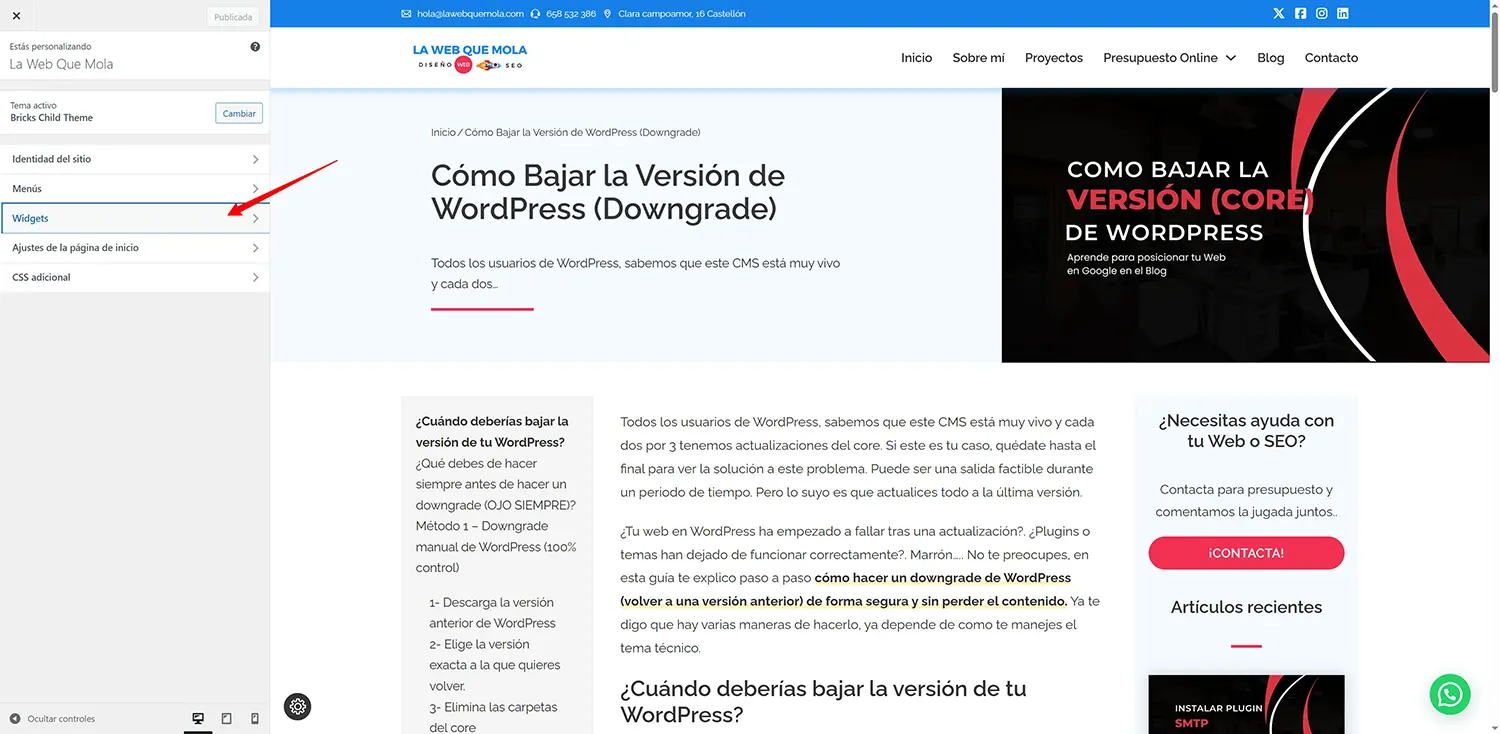Open Sobre mí in the navigation
The image size is (1500, 734).
click(978, 58)
